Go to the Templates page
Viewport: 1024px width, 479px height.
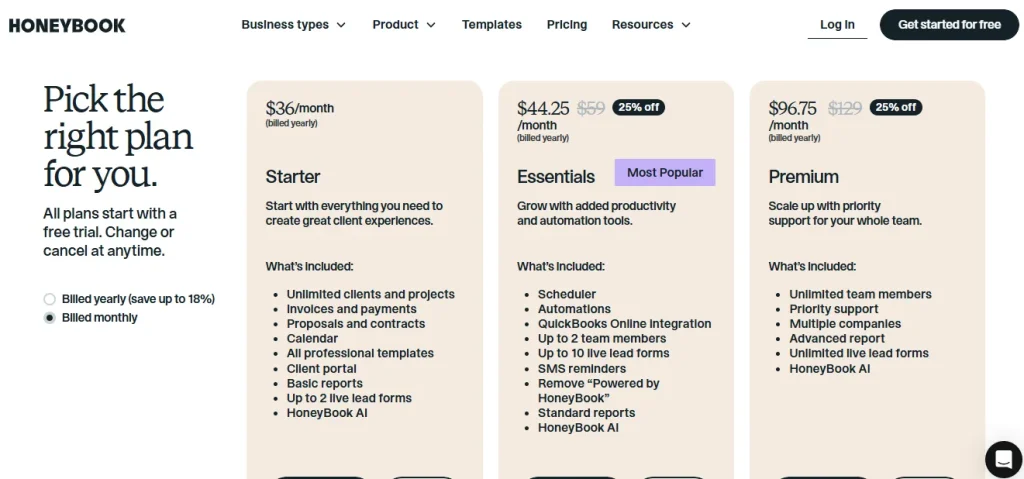(492, 25)
